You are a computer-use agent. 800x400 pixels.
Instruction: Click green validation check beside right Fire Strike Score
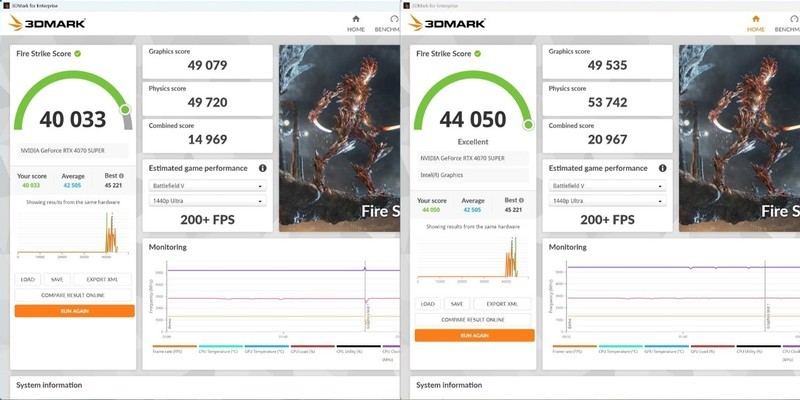[x=478, y=54]
